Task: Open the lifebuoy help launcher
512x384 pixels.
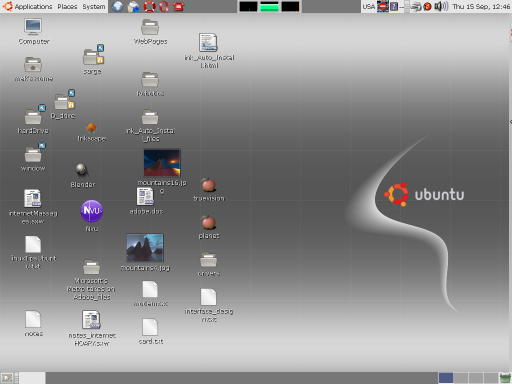Action: click(149, 6)
